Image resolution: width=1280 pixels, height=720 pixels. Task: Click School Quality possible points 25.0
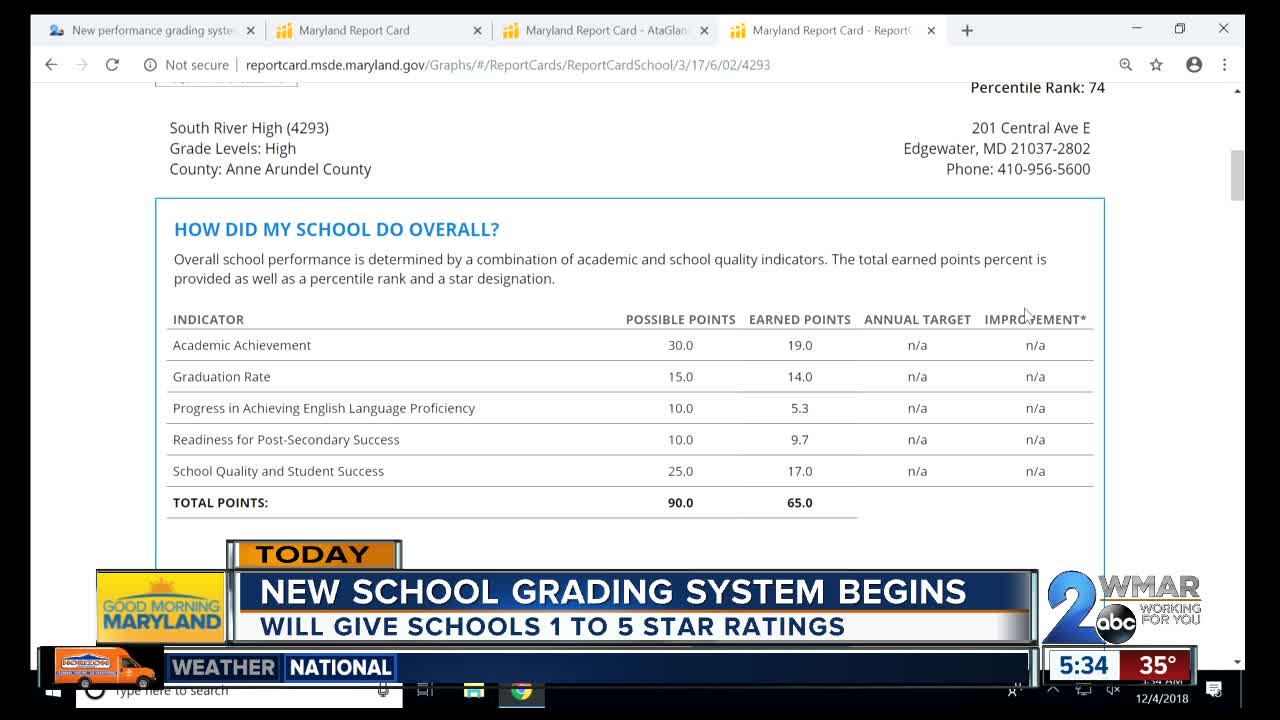click(680, 471)
